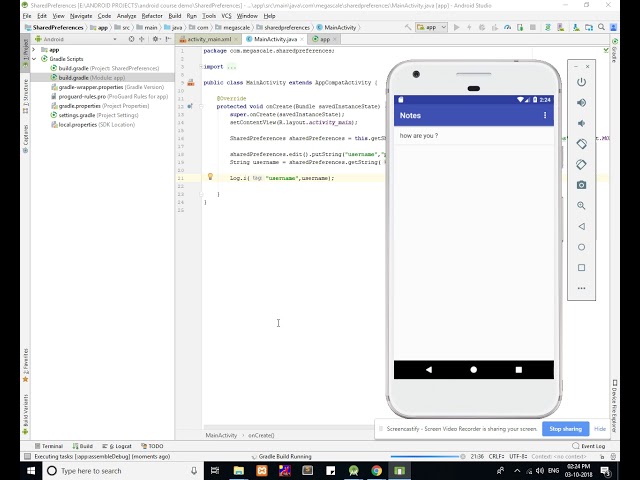Toggle the Project tool window sidebar button
This screenshot has height=480, width=640.
tap(25, 54)
